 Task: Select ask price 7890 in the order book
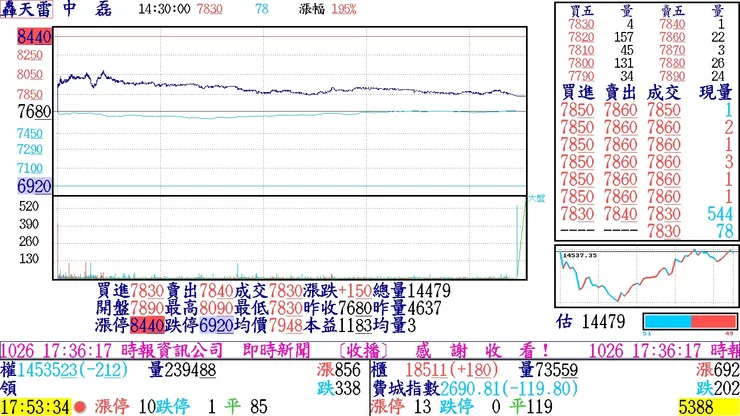[x=672, y=76]
